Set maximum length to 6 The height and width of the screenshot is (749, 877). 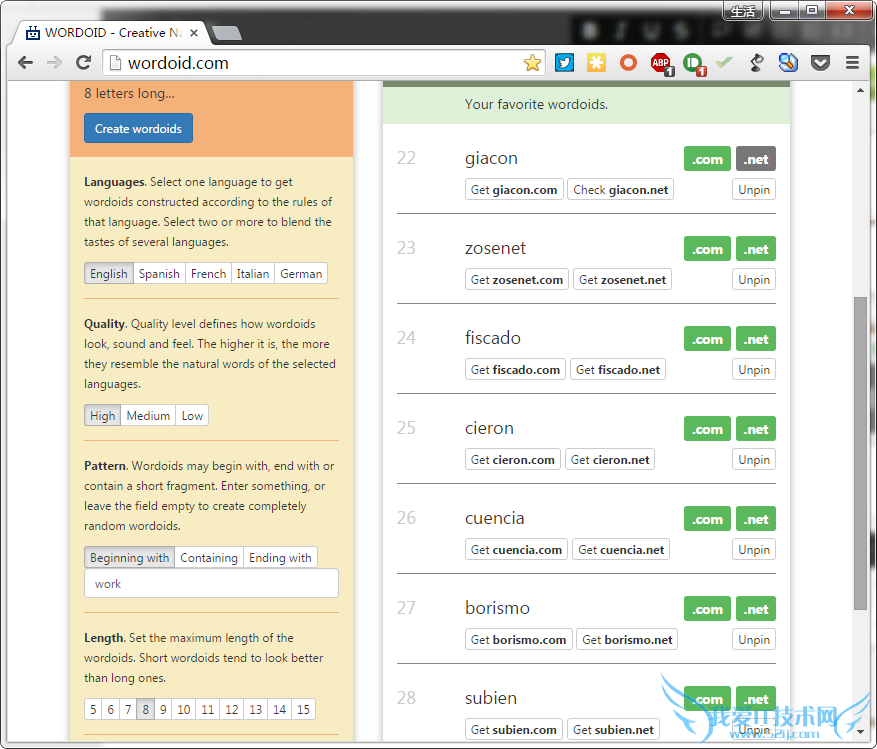click(x=111, y=709)
